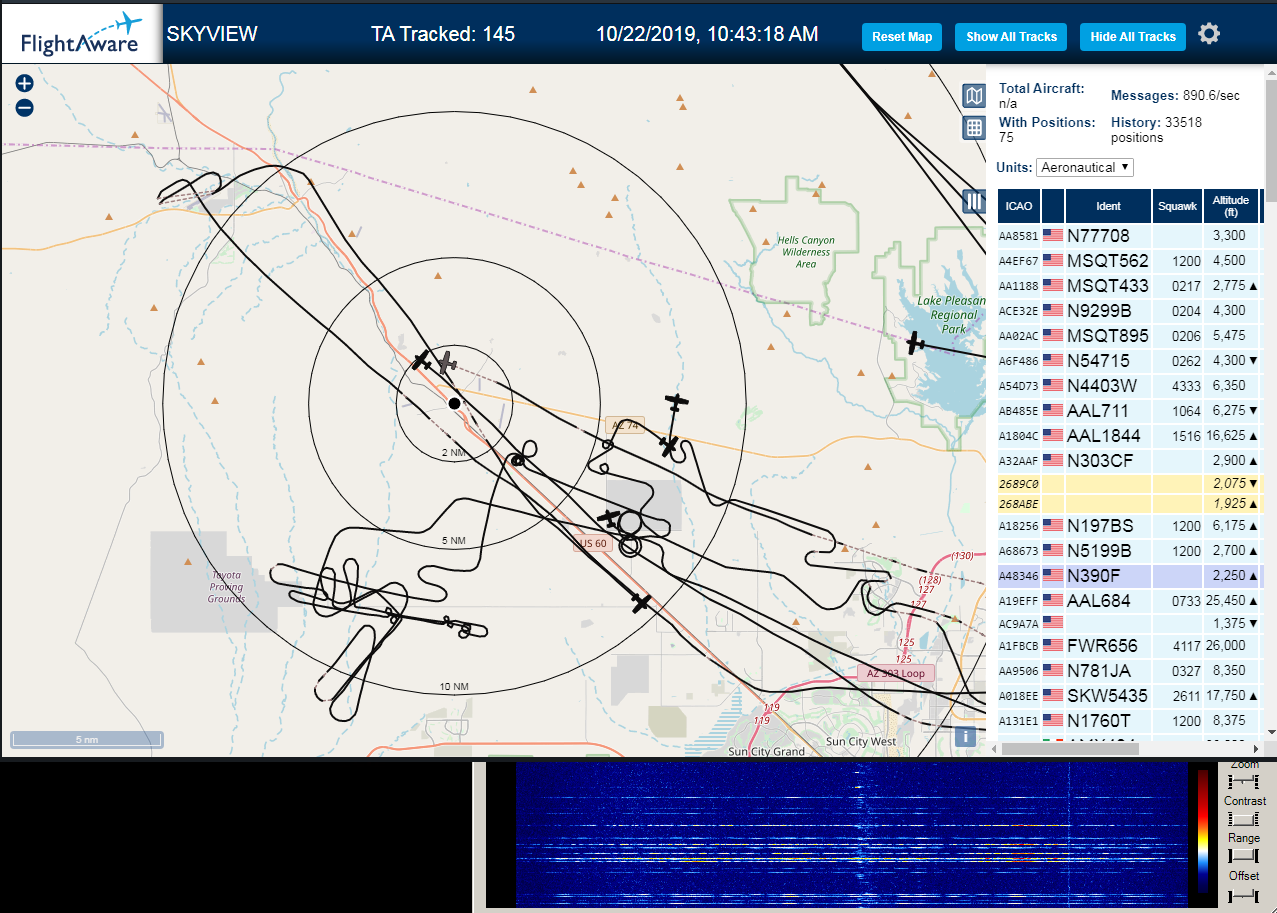Click the US flag in the MSQT562 row
The width and height of the screenshot is (1277, 913).
(1052, 261)
